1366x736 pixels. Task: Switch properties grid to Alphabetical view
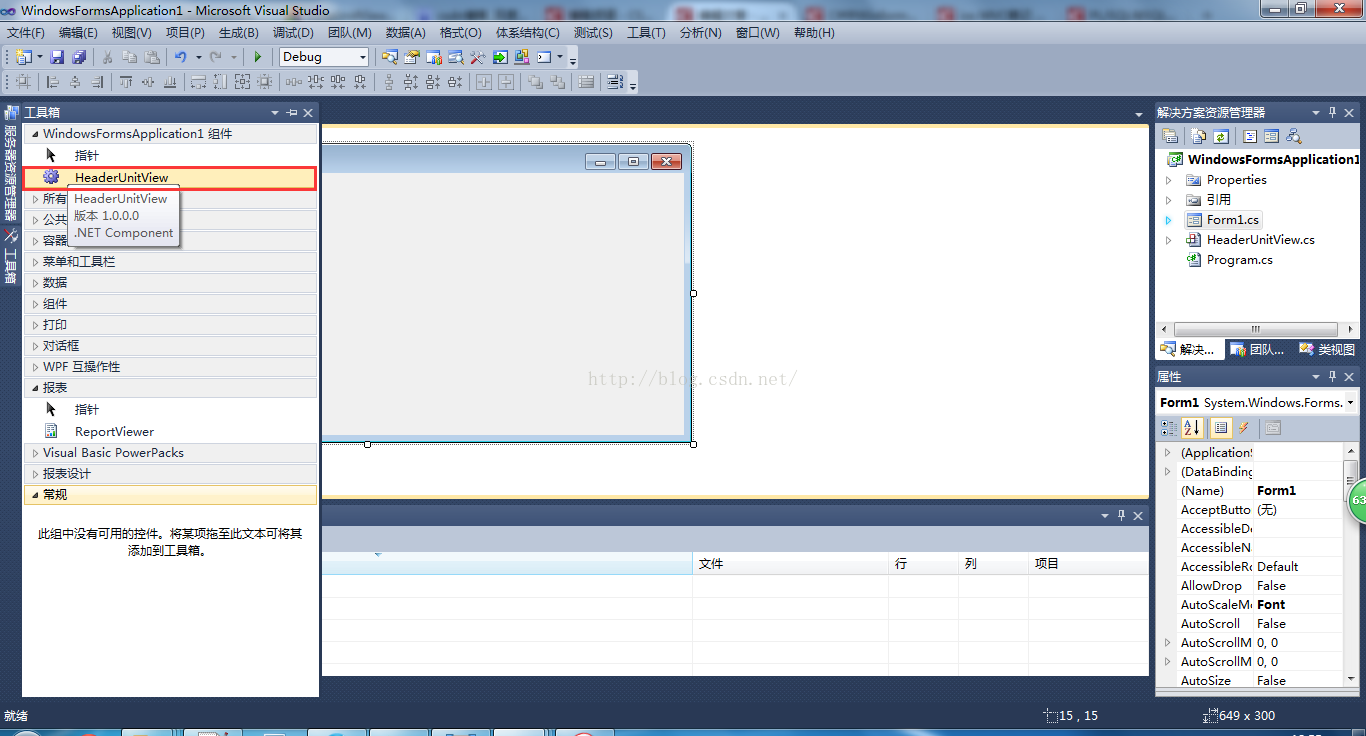(x=1192, y=428)
